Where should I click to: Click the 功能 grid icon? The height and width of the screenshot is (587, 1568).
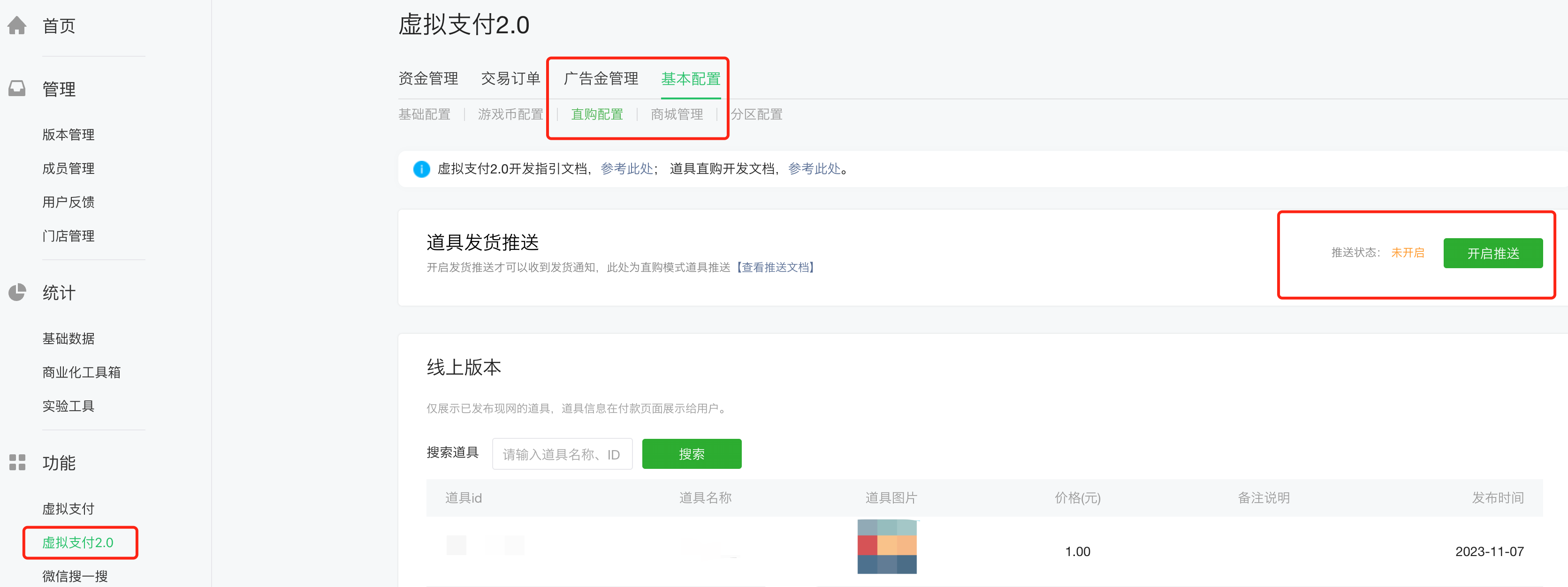pos(17,462)
